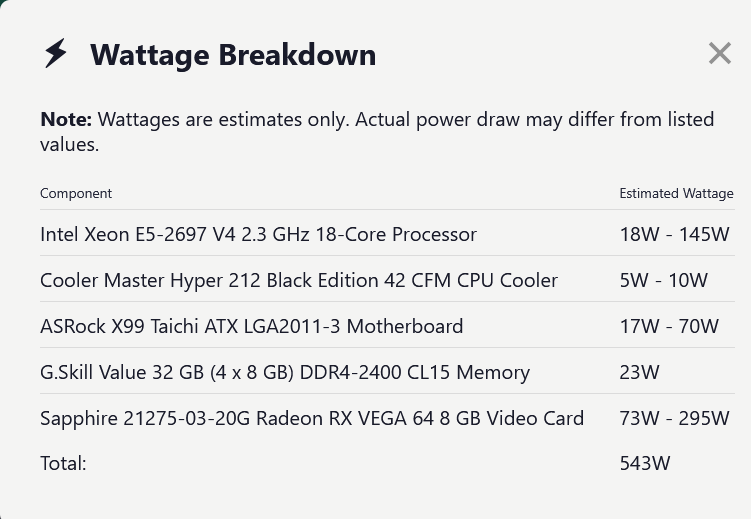751x519 pixels.
Task: Click the 543W total wattage value
Action: [x=645, y=463]
